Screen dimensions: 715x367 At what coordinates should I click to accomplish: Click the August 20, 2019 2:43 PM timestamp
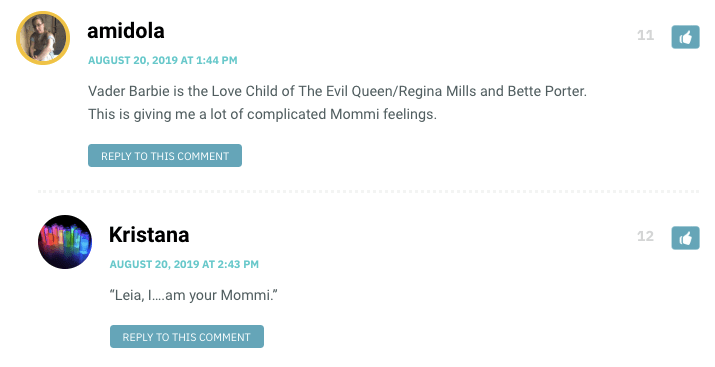point(184,264)
